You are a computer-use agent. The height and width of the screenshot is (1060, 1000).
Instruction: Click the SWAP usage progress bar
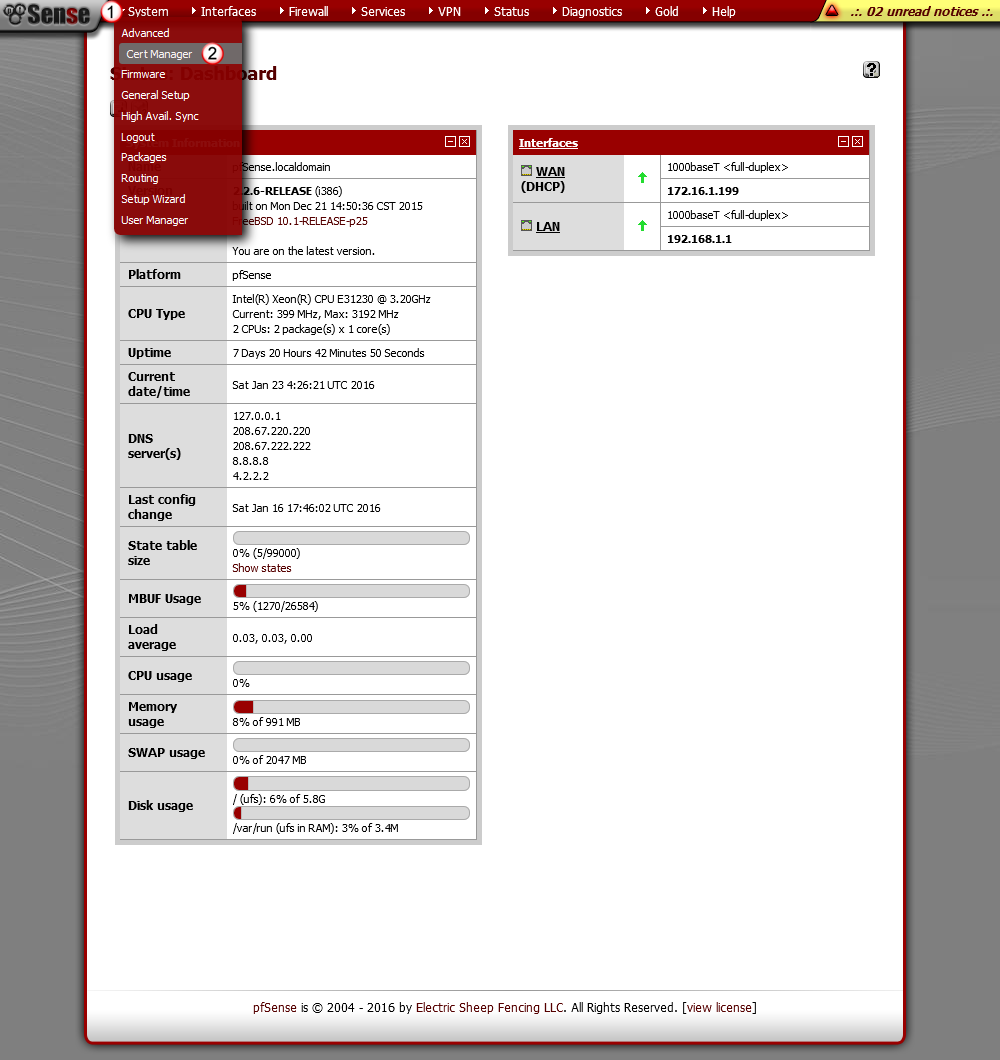[351, 745]
